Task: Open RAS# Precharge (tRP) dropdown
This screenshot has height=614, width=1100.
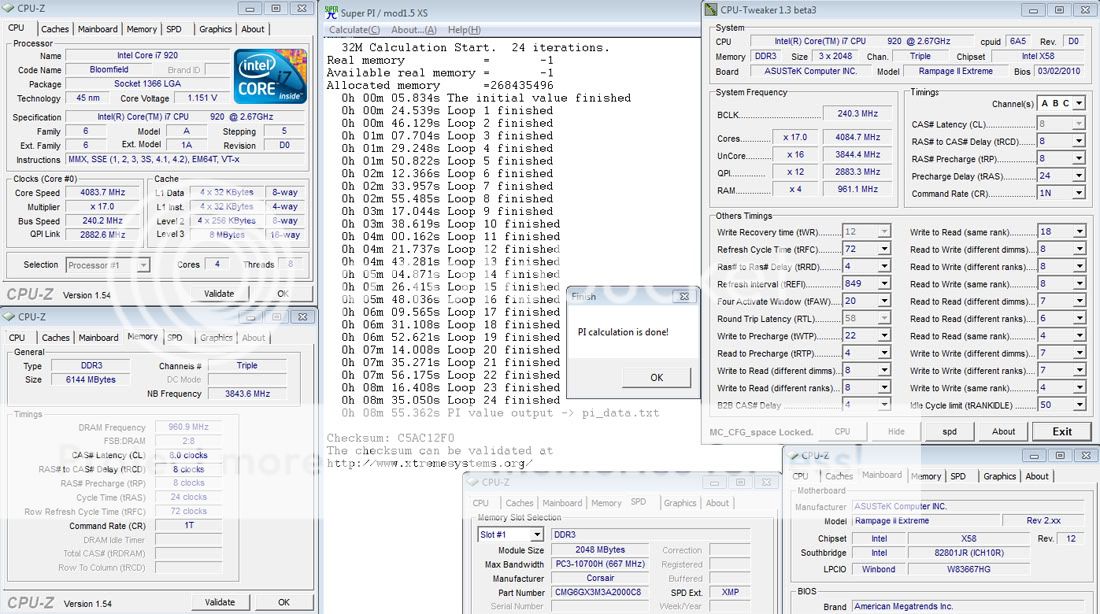Action: pyautogui.click(x=1079, y=159)
